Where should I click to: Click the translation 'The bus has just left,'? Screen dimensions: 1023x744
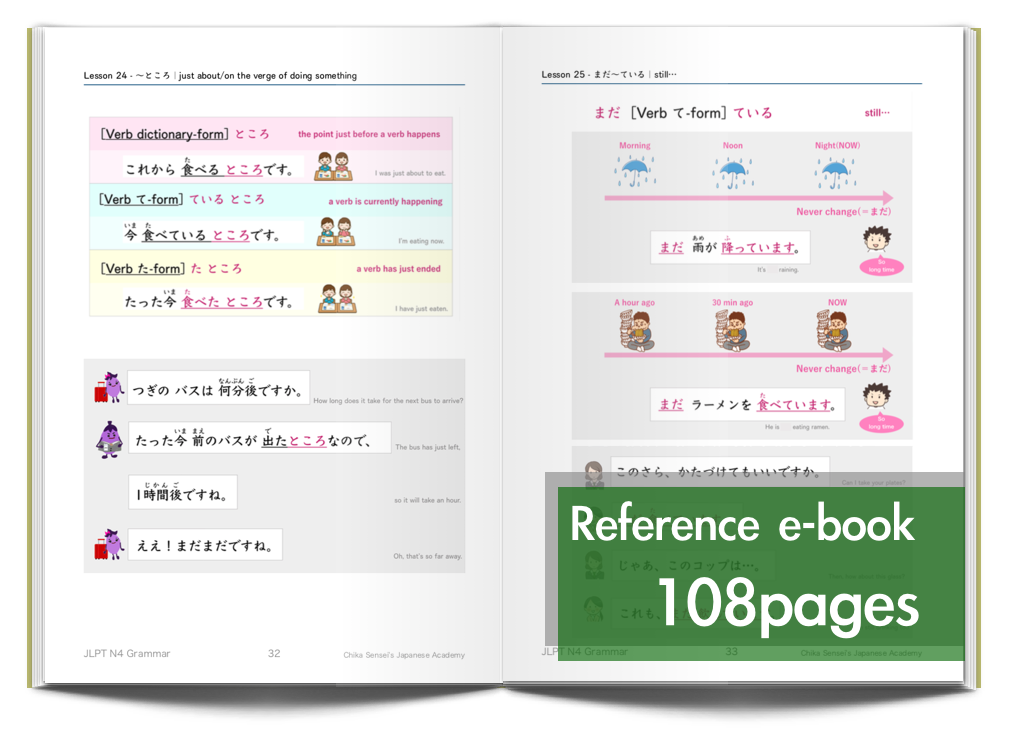pos(428,447)
